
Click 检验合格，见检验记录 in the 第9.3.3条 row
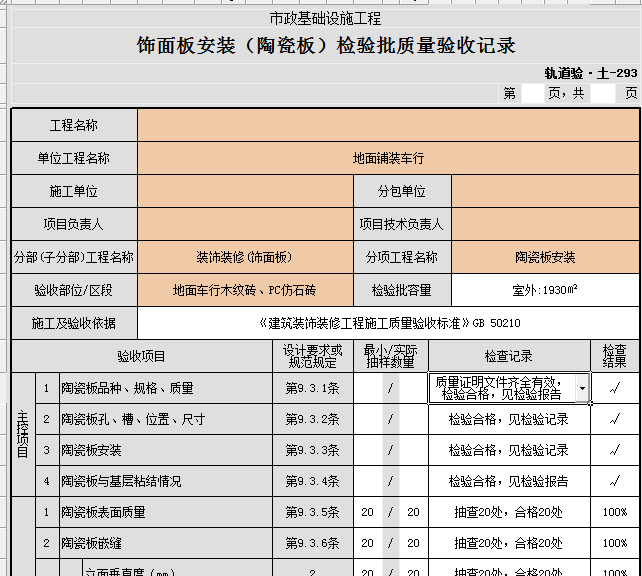click(x=509, y=450)
